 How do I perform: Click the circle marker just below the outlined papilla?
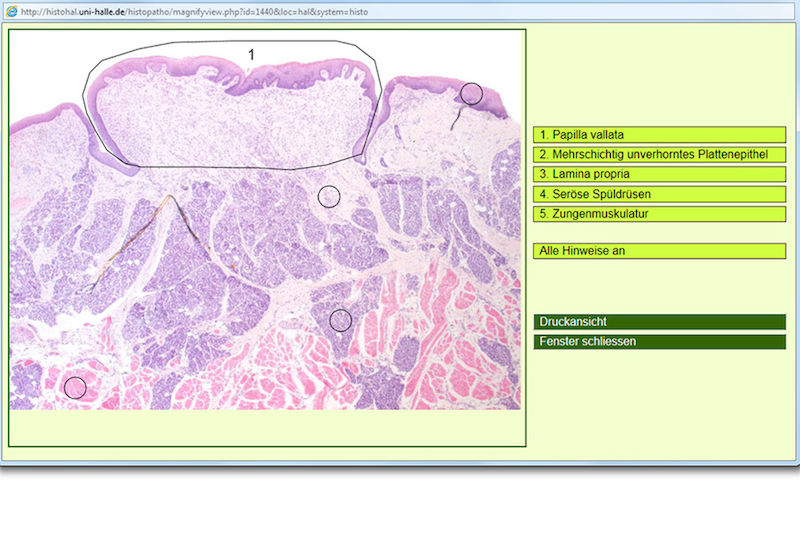(329, 196)
